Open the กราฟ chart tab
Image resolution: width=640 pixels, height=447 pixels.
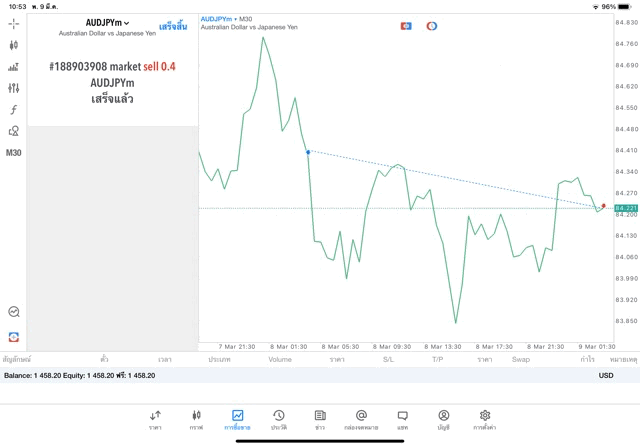tap(196, 420)
